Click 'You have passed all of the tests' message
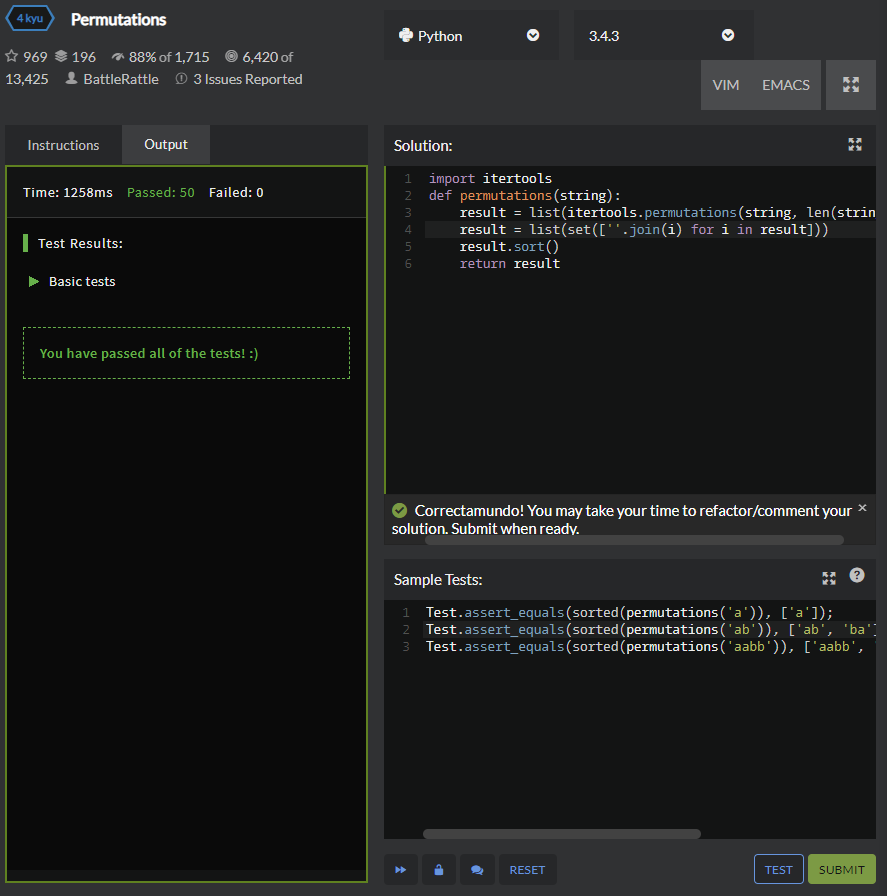Viewport: 887px width, 896px height. (149, 353)
